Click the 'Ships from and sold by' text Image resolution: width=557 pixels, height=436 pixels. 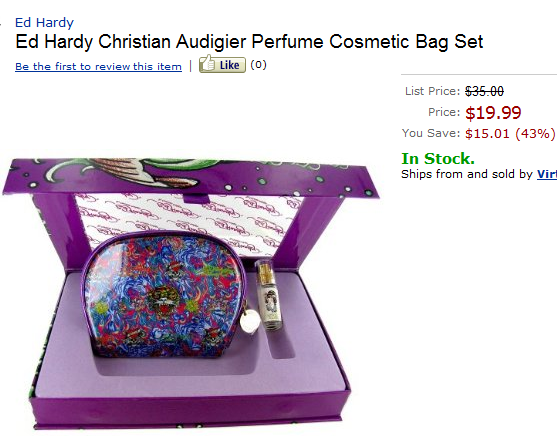coord(467,174)
